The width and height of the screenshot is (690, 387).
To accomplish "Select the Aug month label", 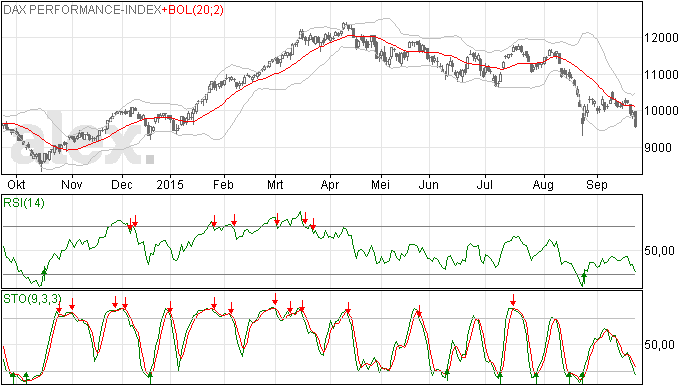I will tap(543, 184).
